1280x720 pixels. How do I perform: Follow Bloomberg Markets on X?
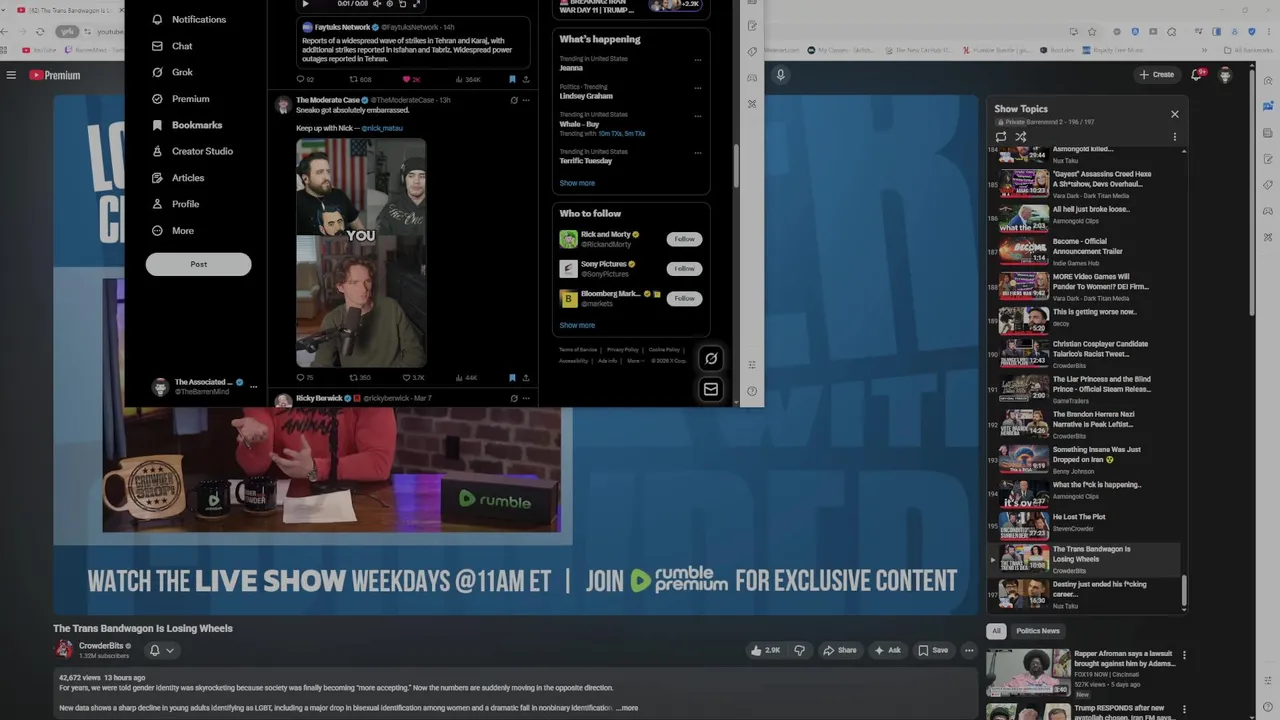click(x=684, y=298)
